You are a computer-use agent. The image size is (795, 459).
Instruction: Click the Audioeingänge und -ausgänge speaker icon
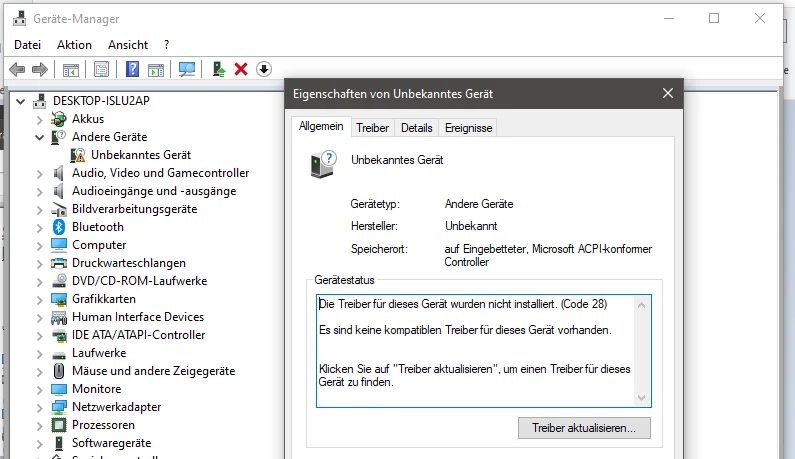click(x=59, y=191)
